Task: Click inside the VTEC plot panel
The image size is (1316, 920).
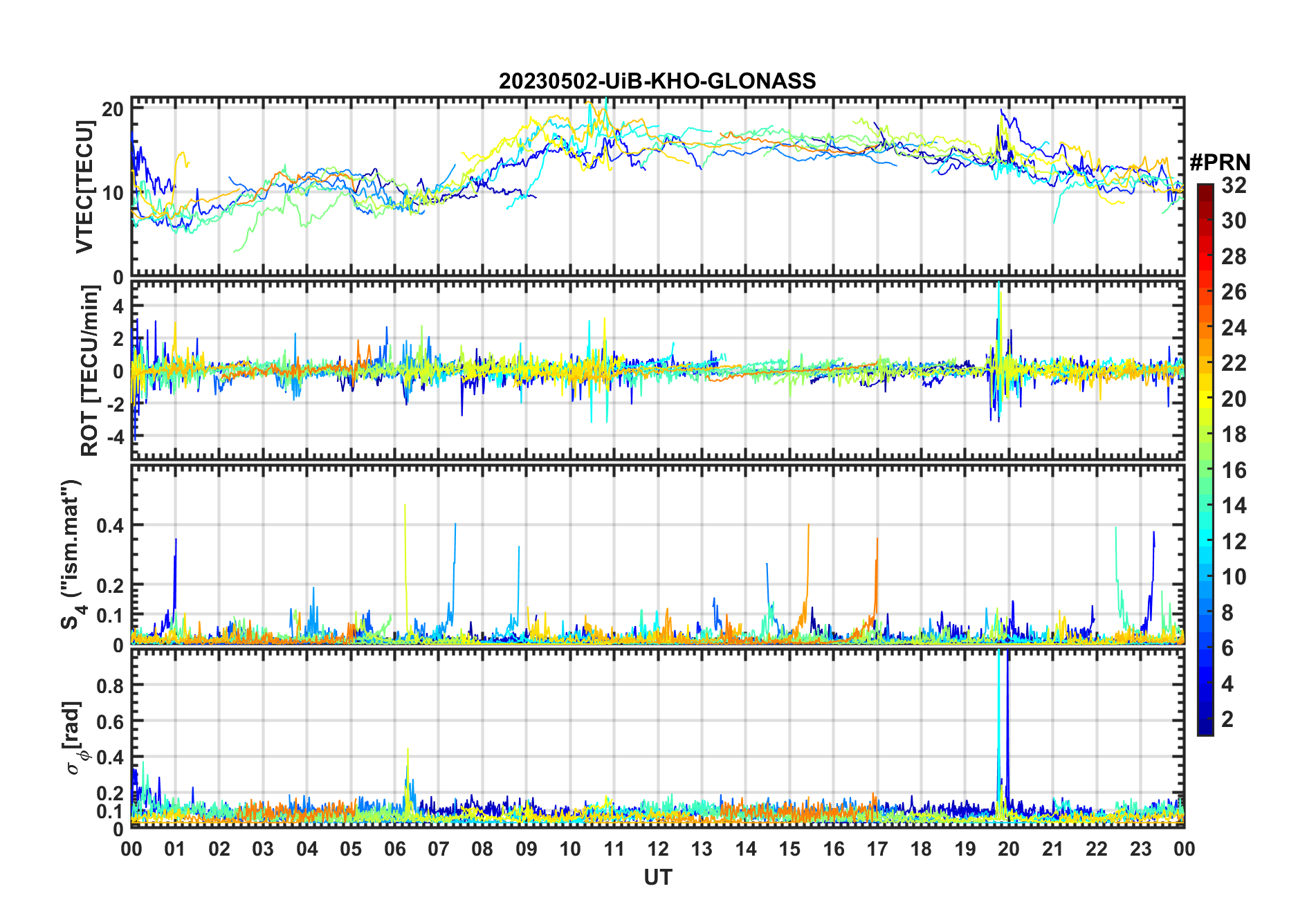Action: pos(658,187)
